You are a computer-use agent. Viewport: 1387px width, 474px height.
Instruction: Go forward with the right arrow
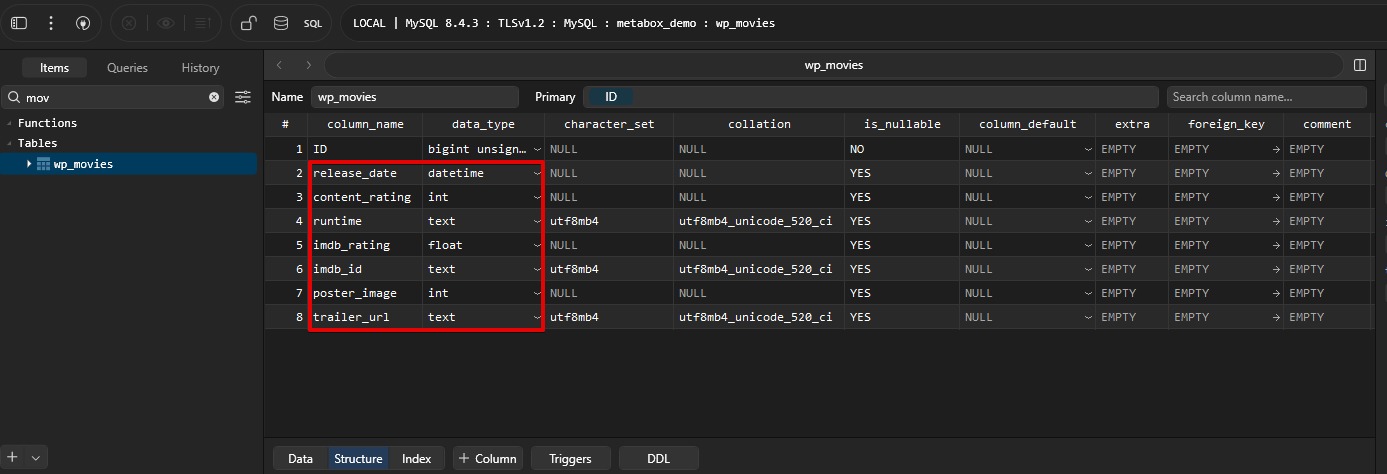(x=309, y=65)
